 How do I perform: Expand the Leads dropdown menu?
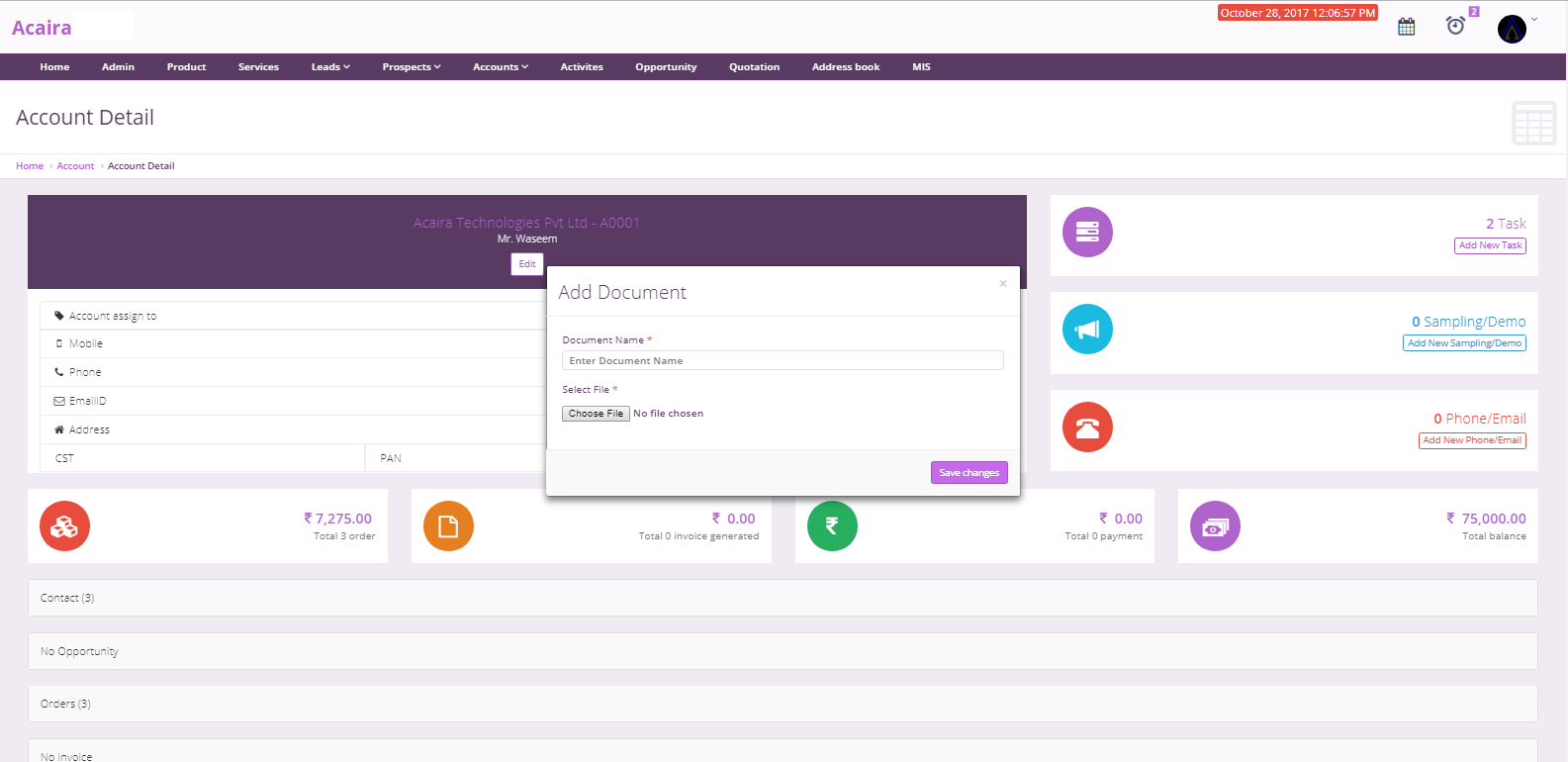point(330,67)
